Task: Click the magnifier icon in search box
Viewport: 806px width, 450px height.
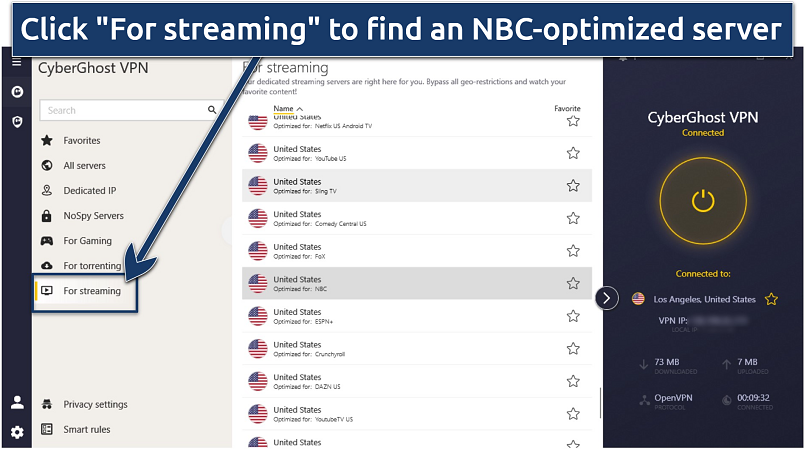Action: [x=212, y=110]
